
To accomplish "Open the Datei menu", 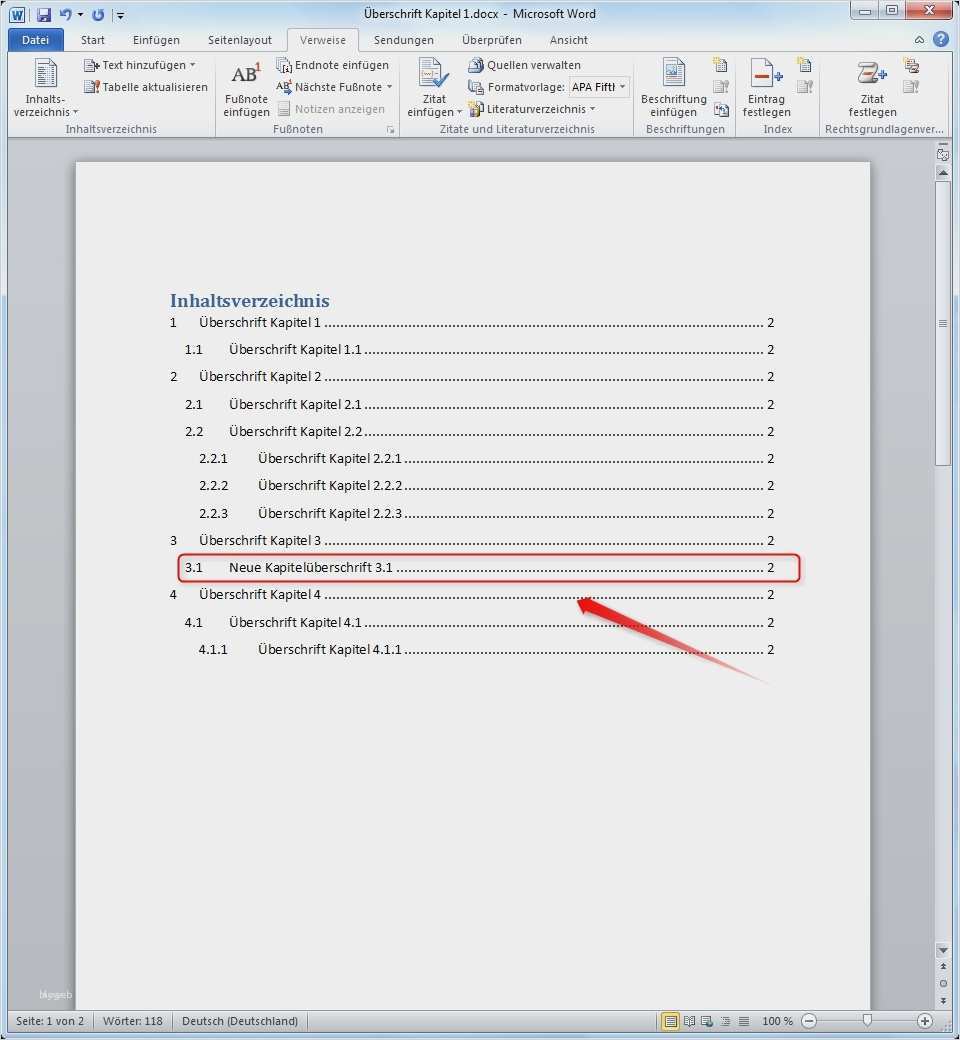I will coord(35,40).
